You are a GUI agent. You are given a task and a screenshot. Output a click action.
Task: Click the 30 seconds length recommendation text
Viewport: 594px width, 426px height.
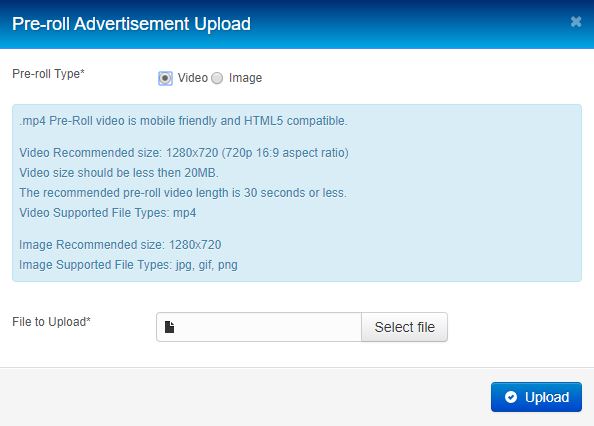pos(183,193)
